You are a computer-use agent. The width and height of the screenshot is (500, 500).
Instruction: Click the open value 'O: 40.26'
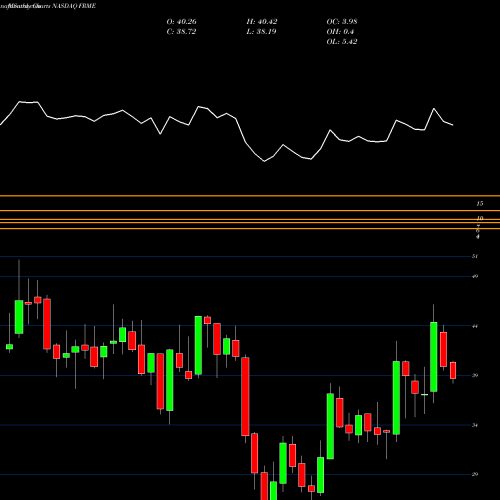click(181, 22)
